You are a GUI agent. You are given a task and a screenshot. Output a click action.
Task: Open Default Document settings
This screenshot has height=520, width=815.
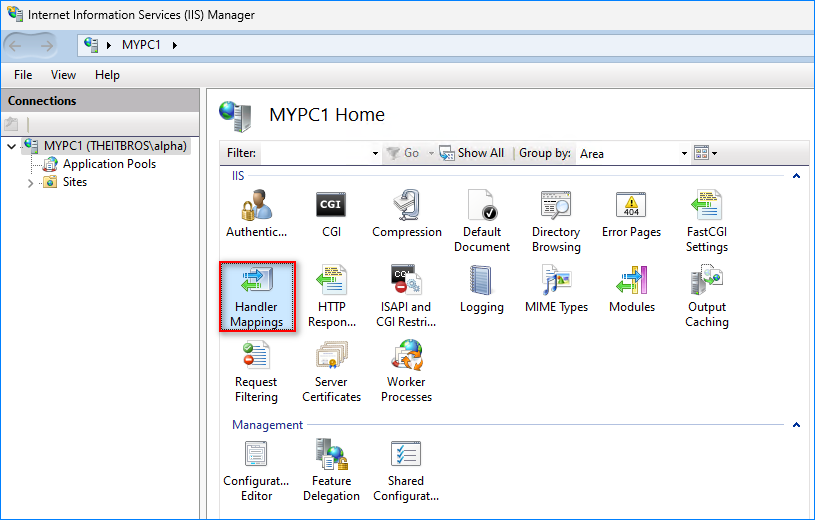482,222
